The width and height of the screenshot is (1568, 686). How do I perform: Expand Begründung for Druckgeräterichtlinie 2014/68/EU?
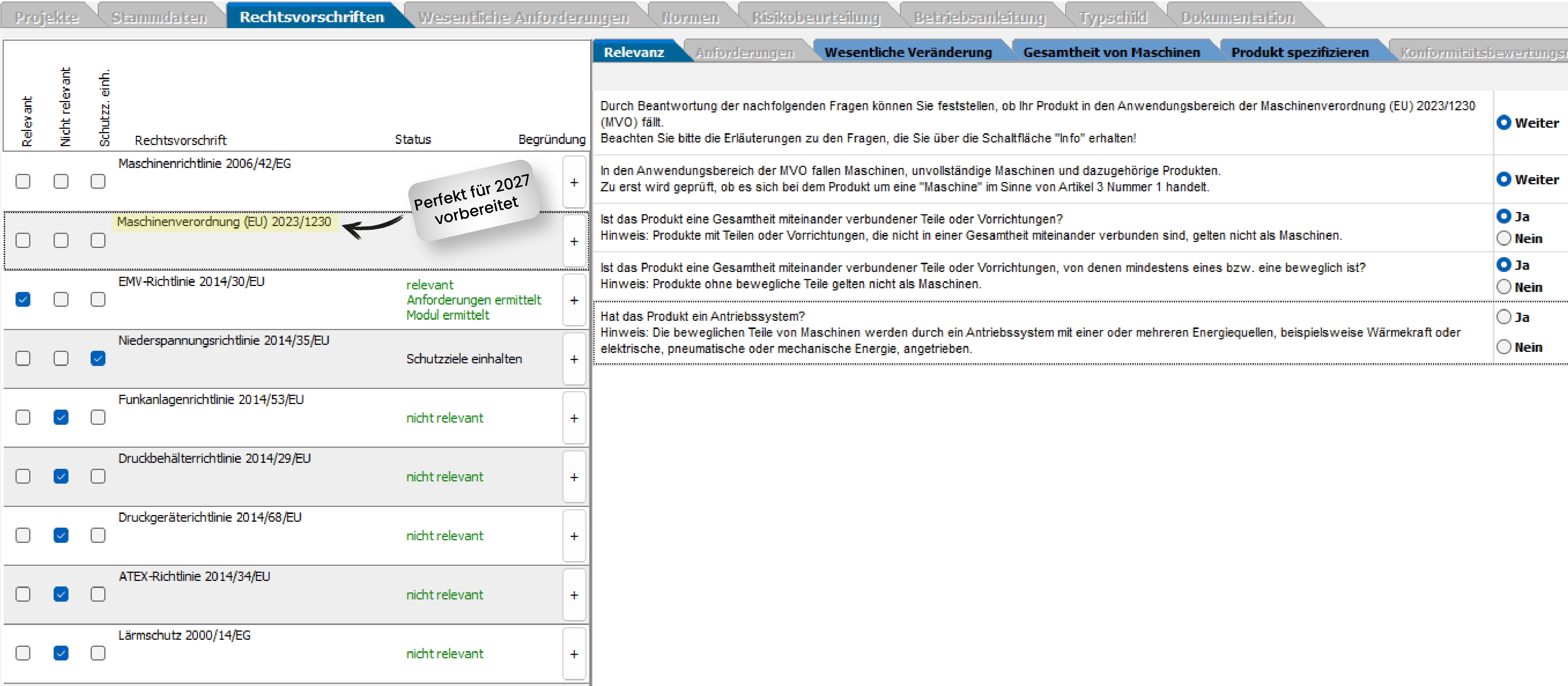(x=573, y=536)
